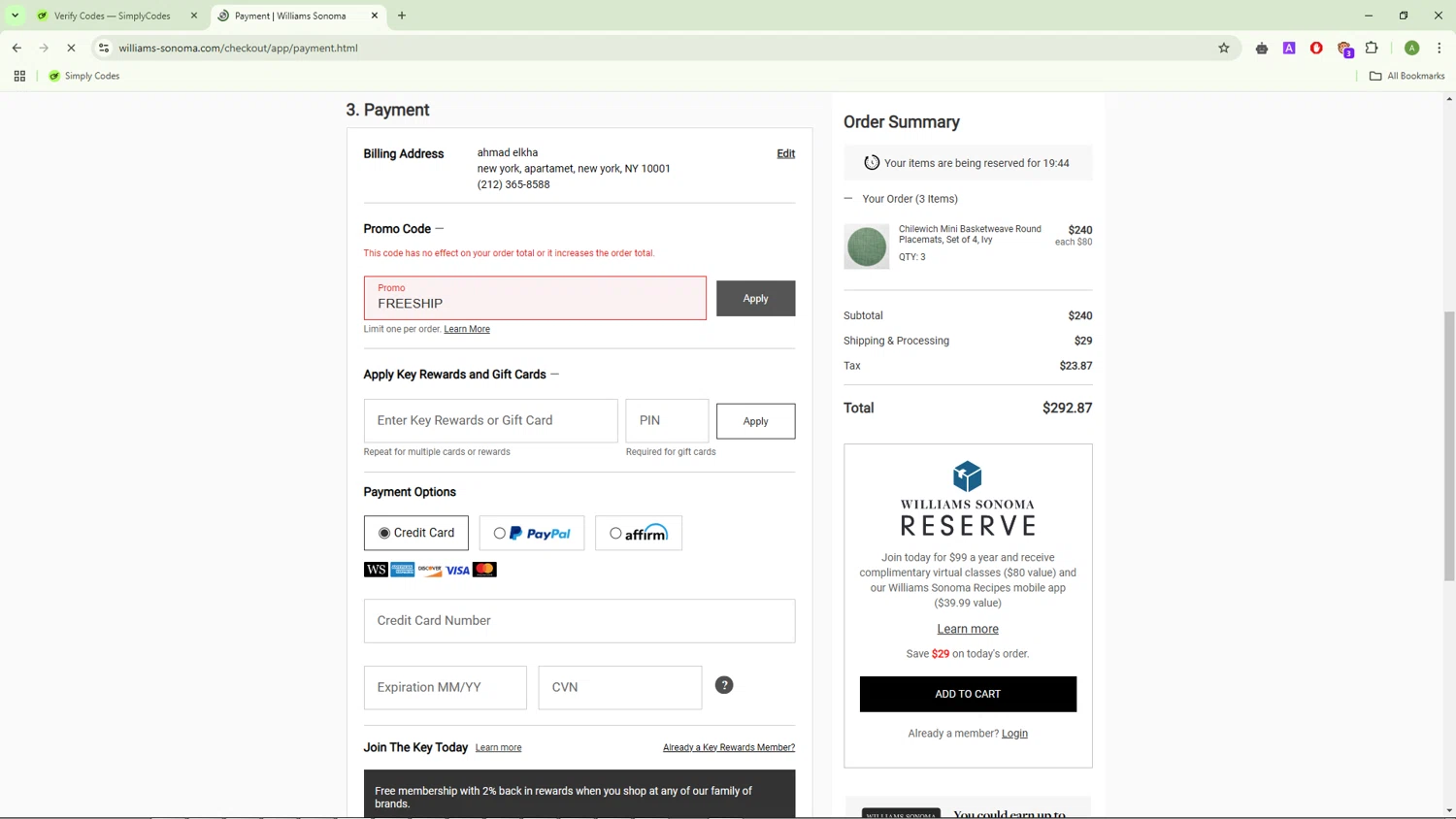Click the Williams Sonoma Reserve box logo
The height and width of the screenshot is (819, 1456).
pos(968,476)
